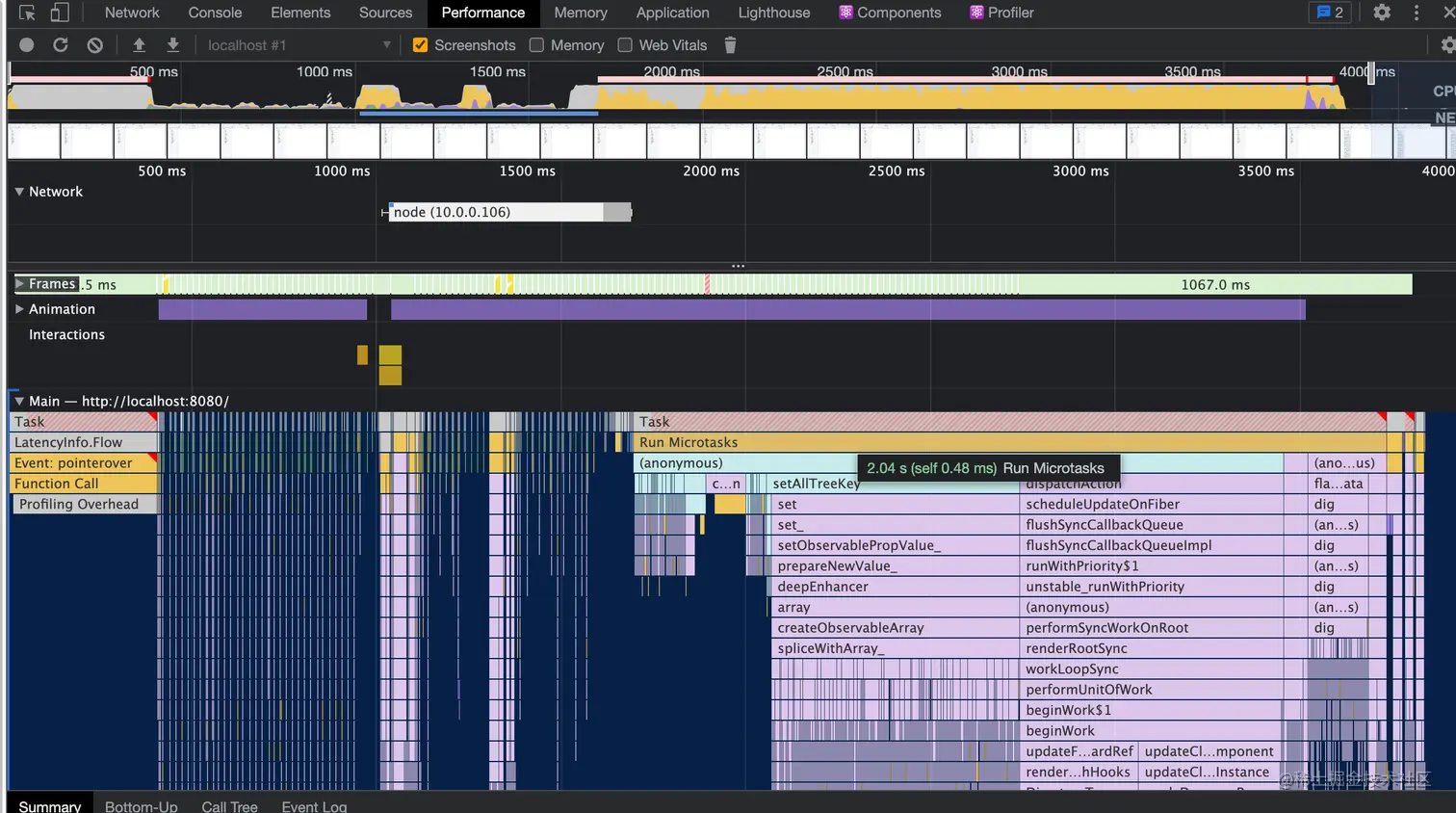The width and height of the screenshot is (1456, 813).
Task: Click the save profile download icon
Action: [173, 45]
